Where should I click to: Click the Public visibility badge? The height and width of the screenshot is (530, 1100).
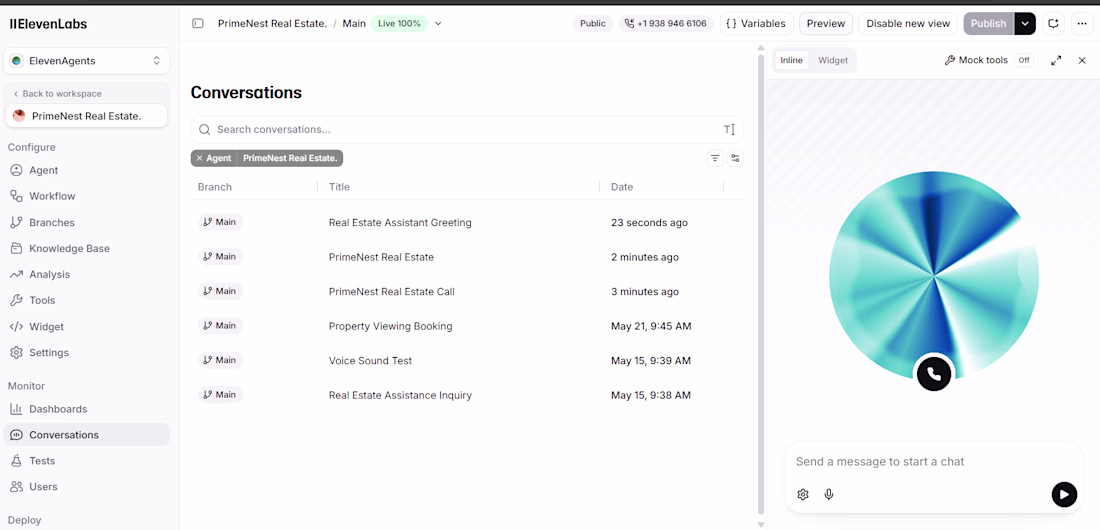click(593, 23)
